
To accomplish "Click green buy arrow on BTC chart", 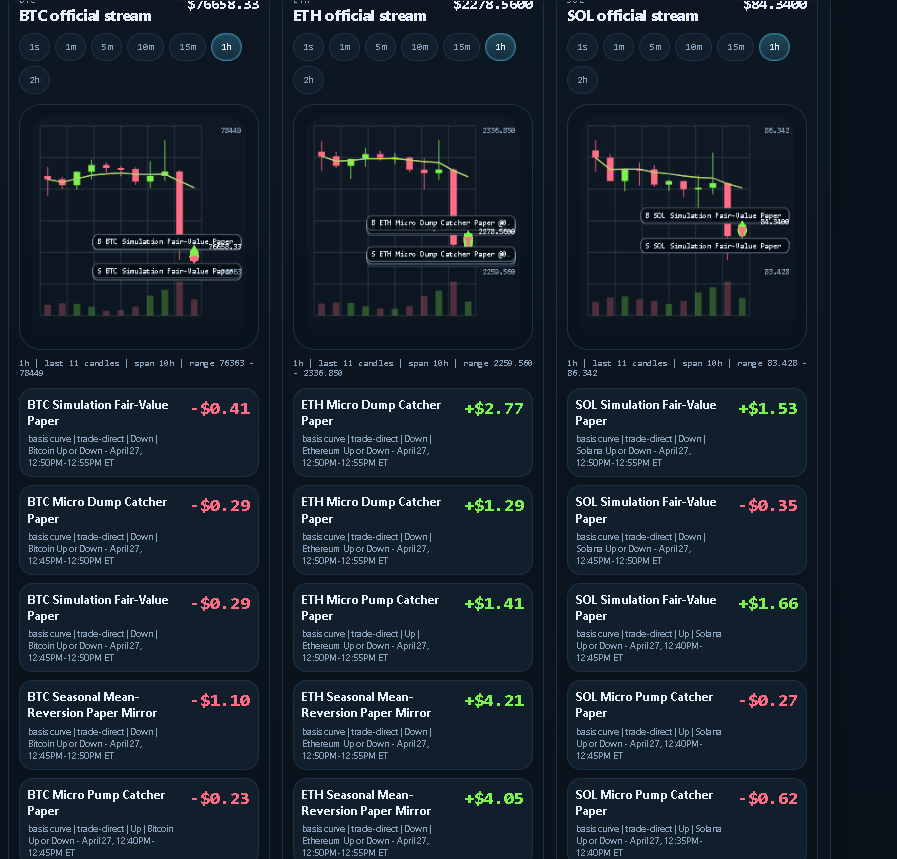I will (x=194, y=250).
